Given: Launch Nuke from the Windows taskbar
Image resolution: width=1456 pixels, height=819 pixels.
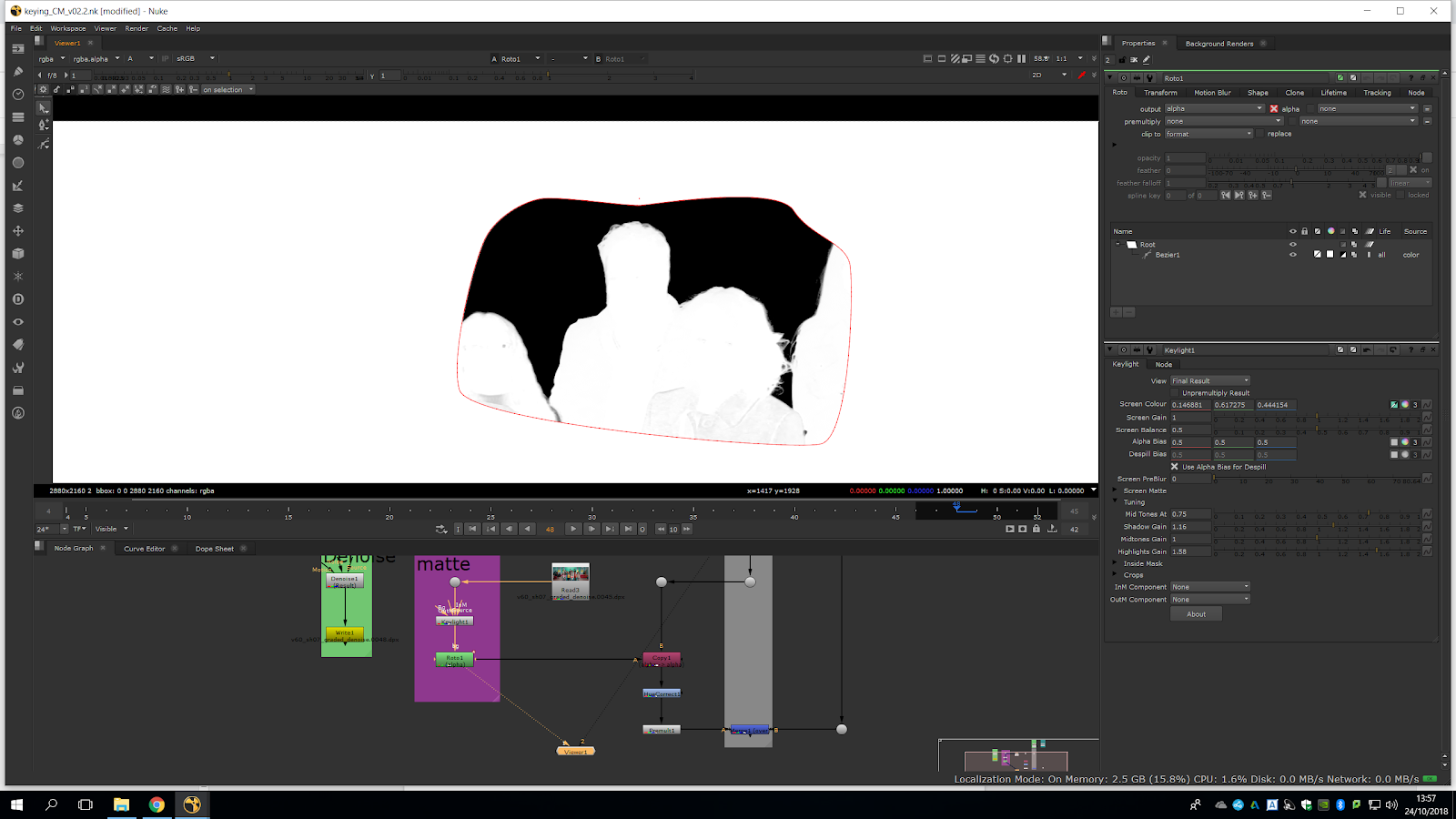Looking at the screenshot, I should click(192, 804).
